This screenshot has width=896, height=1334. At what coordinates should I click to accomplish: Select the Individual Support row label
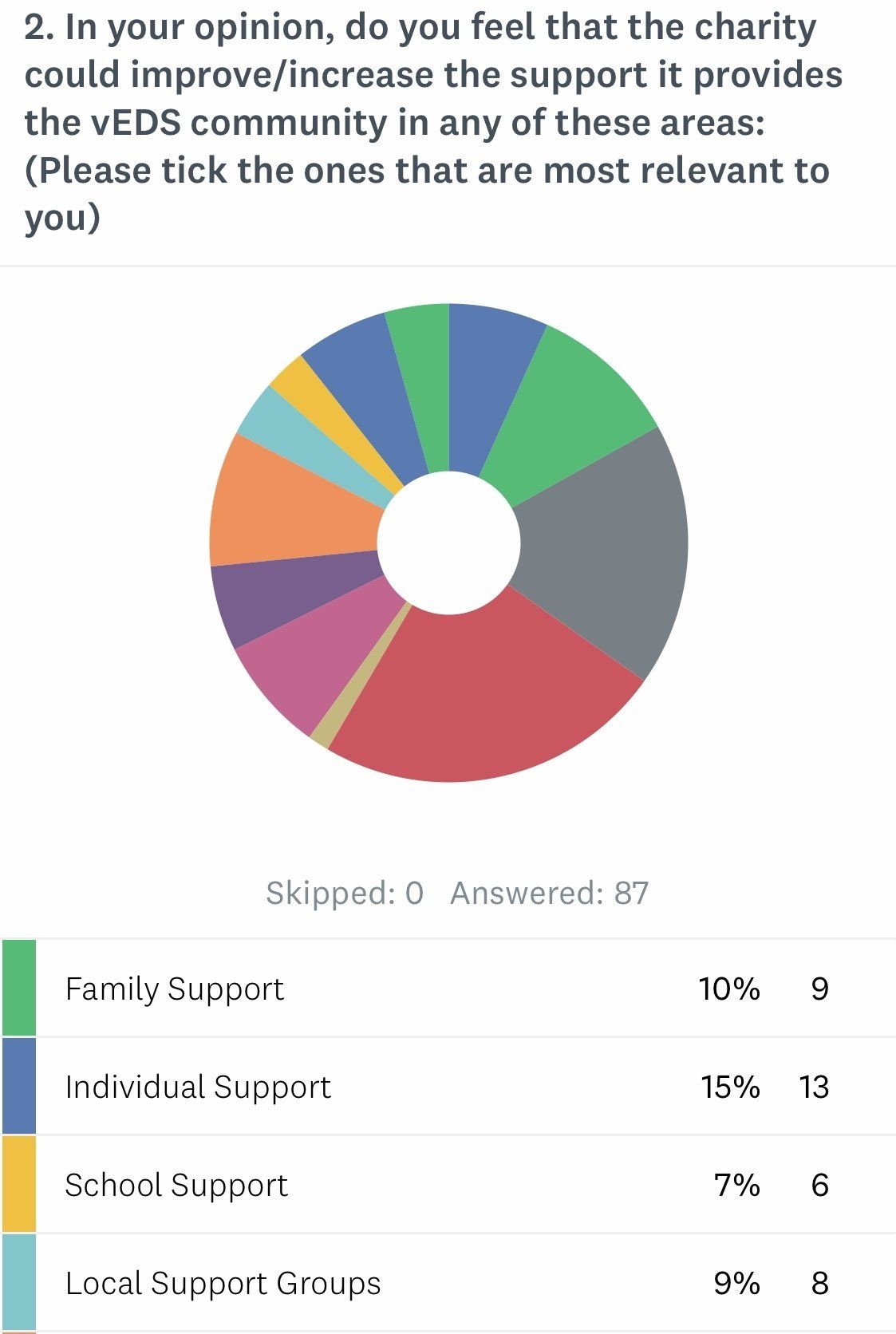198,1087
